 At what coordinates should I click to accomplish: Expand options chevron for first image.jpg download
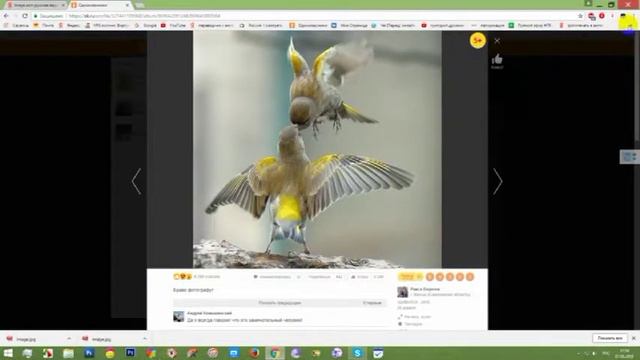point(69,339)
